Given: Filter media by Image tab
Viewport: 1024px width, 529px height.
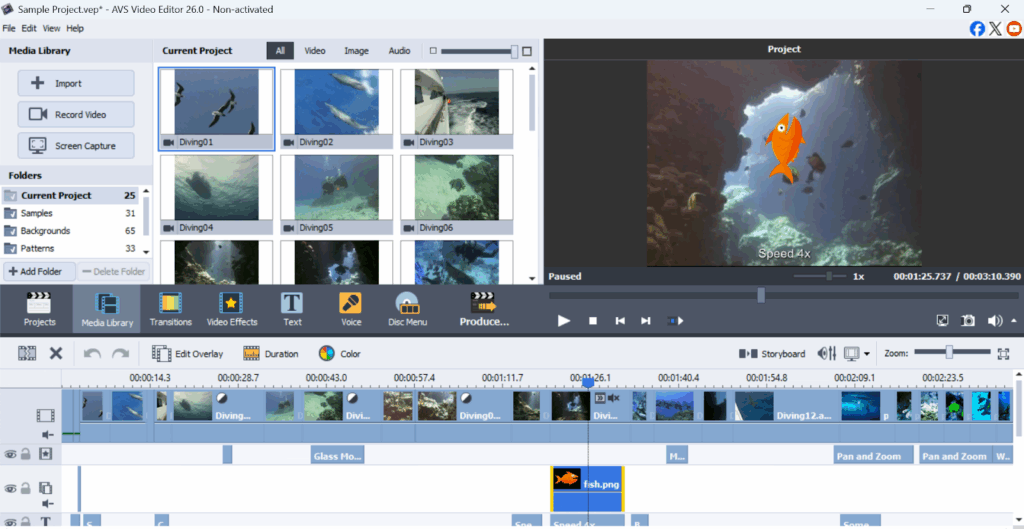Looking at the screenshot, I should [x=357, y=50].
